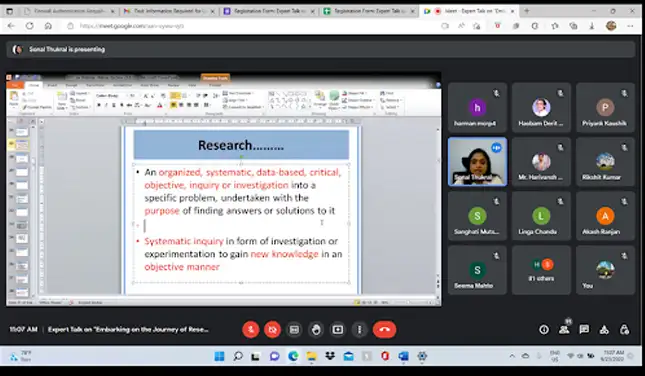The width and height of the screenshot is (645, 376).
Task: Open taskbar weather widget
Action: click(x=21, y=356)
